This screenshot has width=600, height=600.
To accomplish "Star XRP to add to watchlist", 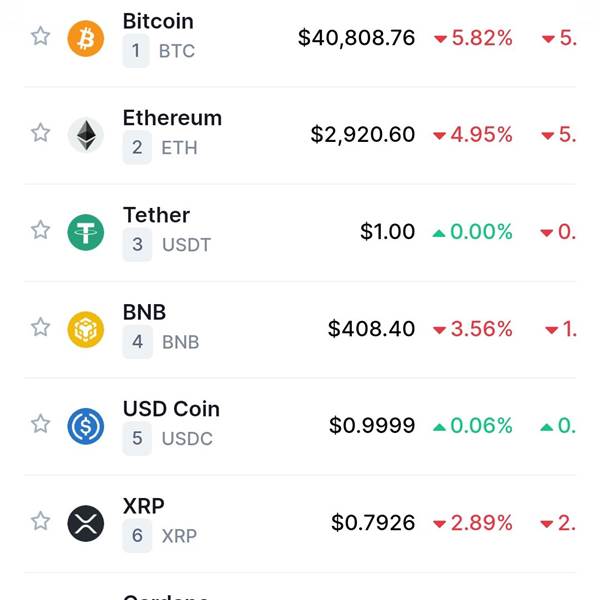I will pyautogui.click(x=40, y=521).
